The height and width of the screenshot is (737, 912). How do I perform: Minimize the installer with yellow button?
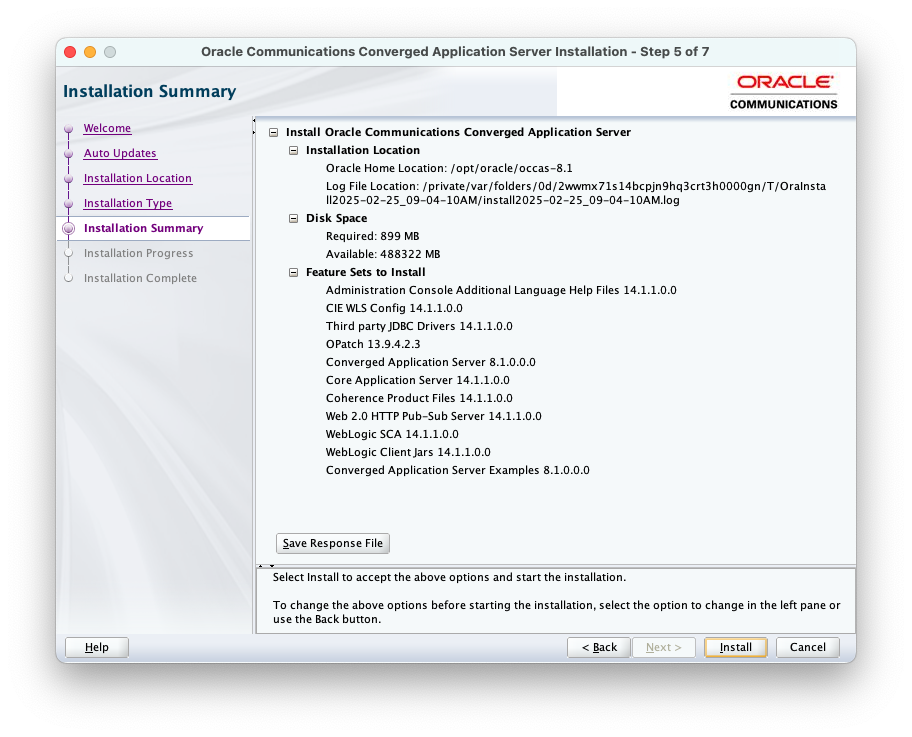click(x=90, y=52)
